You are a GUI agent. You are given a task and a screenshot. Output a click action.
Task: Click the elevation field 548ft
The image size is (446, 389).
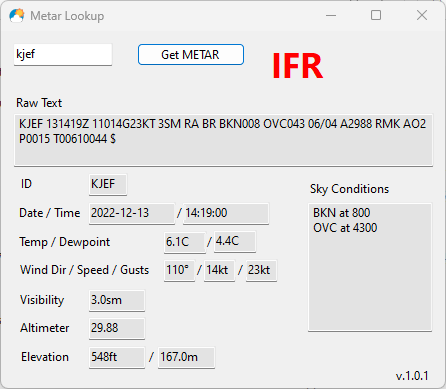[x=117, y=357]
